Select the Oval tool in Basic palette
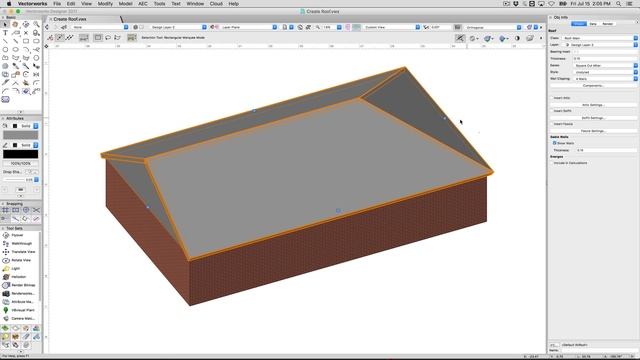Image resolution: width=640 pixels, height=360 pixels. (16, 49)
